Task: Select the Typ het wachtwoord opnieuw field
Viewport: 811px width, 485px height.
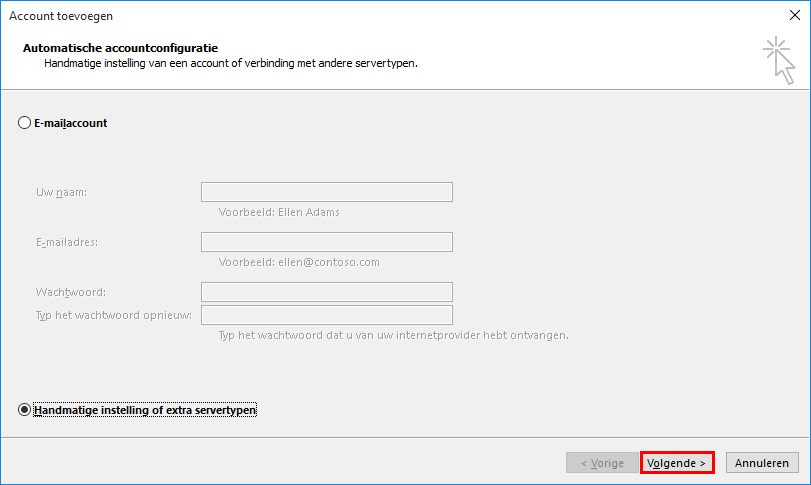Action: point(326,315)
